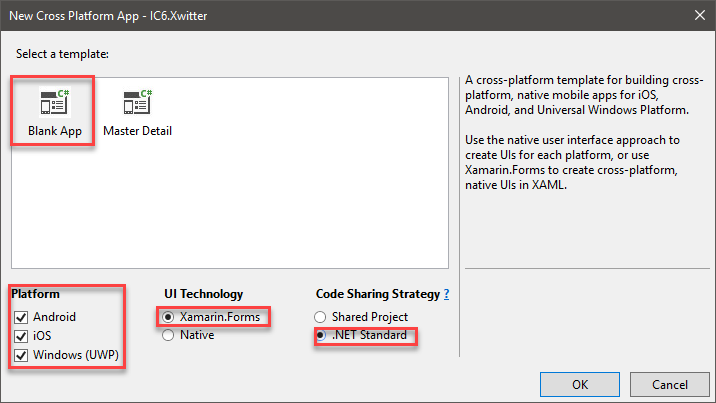716x403 pixels.
Task: Click the OK button
Action: [580, 384]
